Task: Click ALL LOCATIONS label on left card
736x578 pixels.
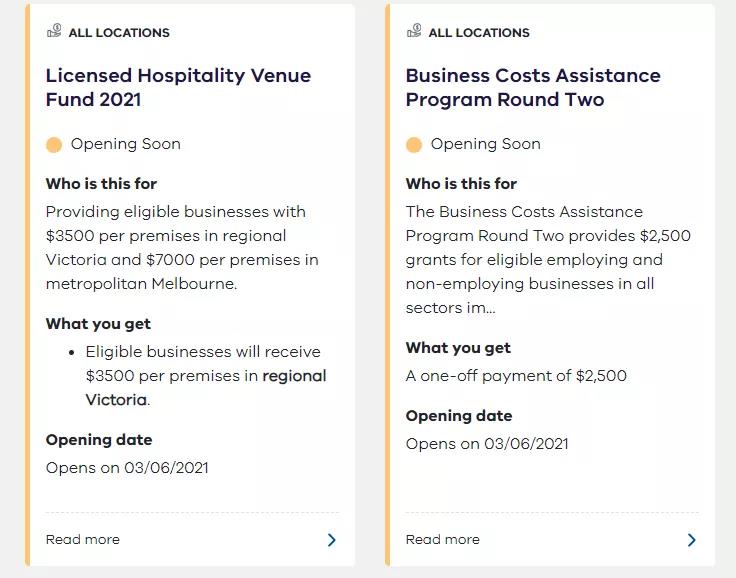Action: [119, 32]
